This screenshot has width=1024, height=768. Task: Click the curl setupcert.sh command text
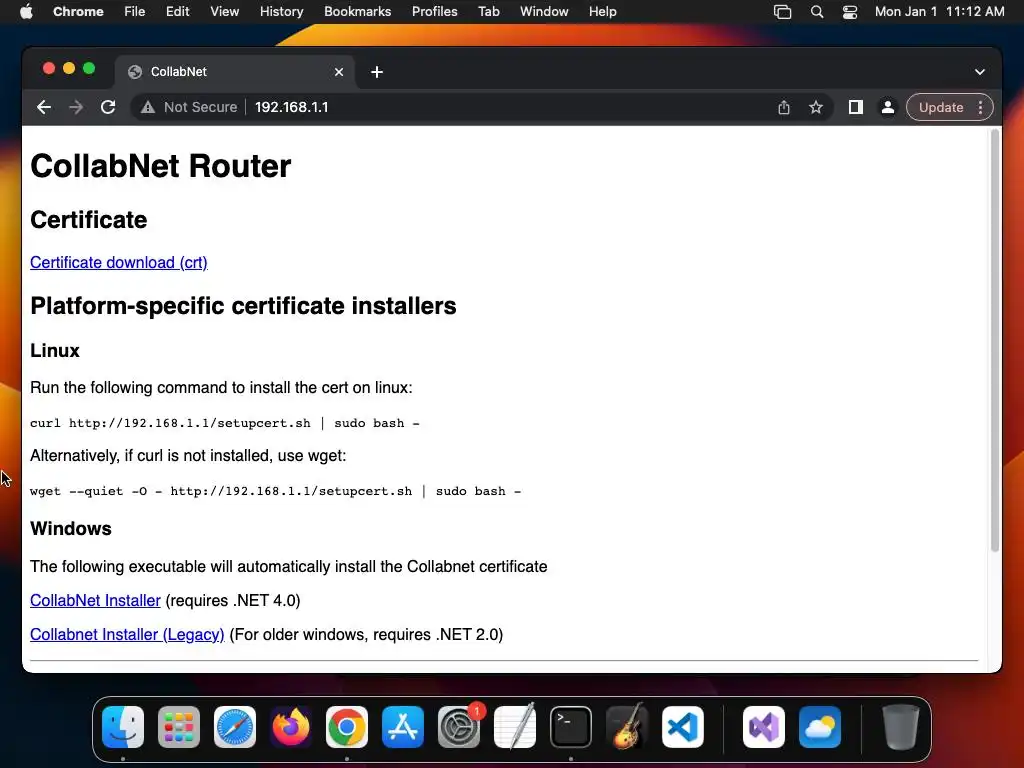[x=225, y=423]
